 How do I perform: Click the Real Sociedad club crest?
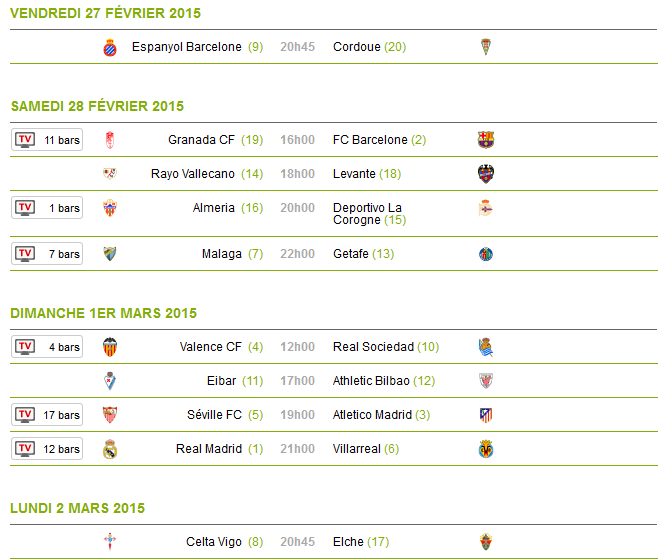486,347
